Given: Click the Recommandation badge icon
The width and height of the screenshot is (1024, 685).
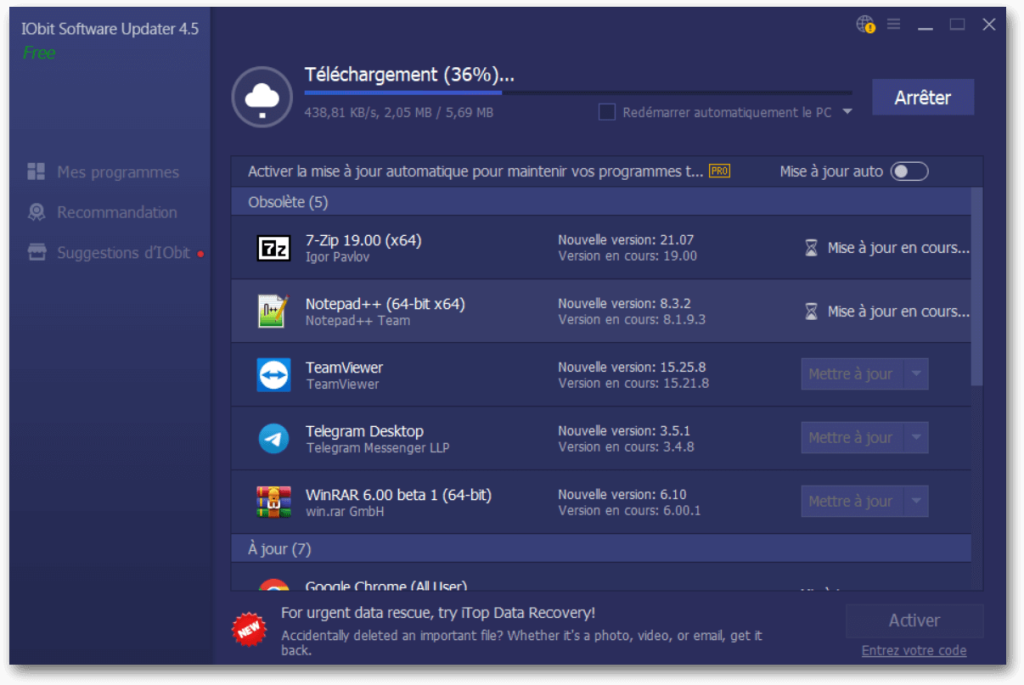Looking at the screenshot, I should pos(37,212).
